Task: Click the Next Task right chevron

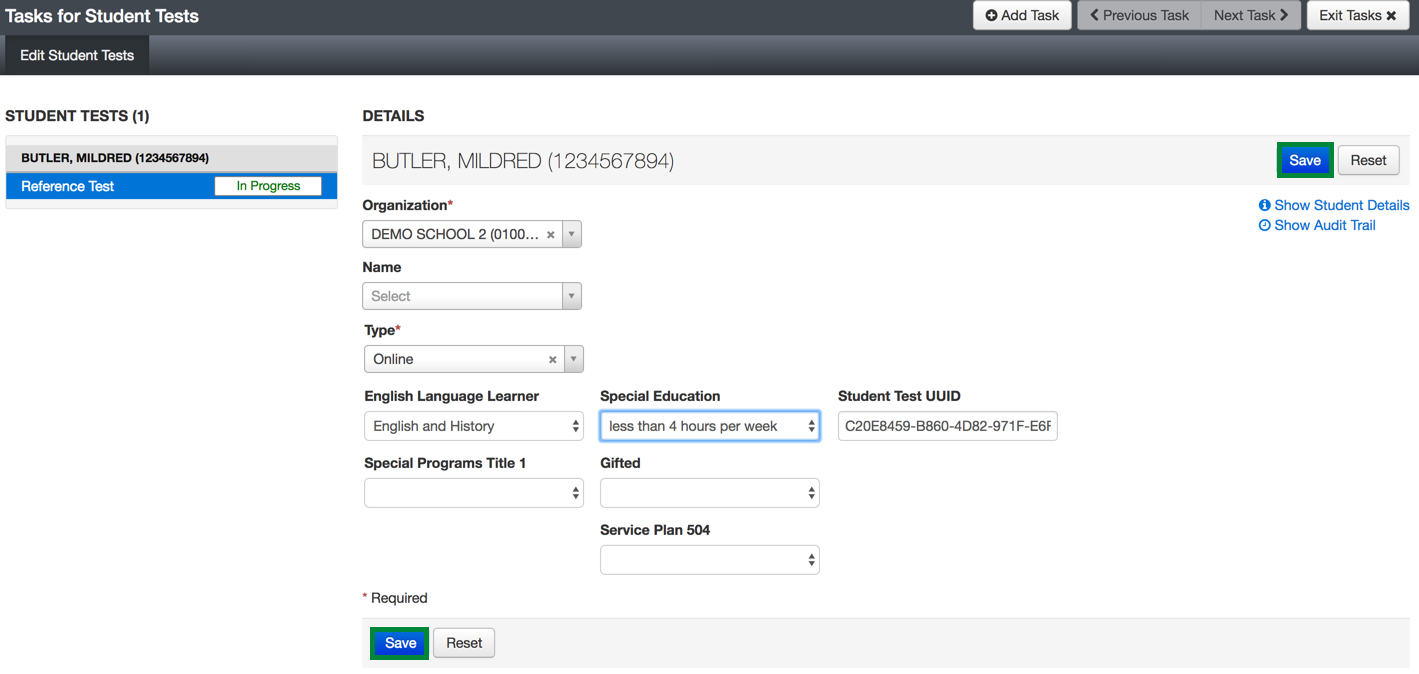Action: [x=1284, y=16]
